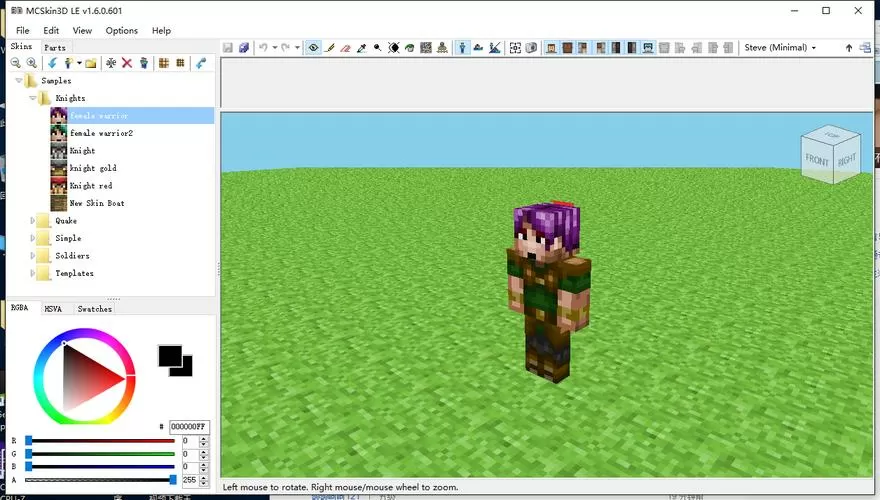Viewport: 880px width, 500px height.
Task: Toggle helmet overlay visibility
Action: click(648, 48)
